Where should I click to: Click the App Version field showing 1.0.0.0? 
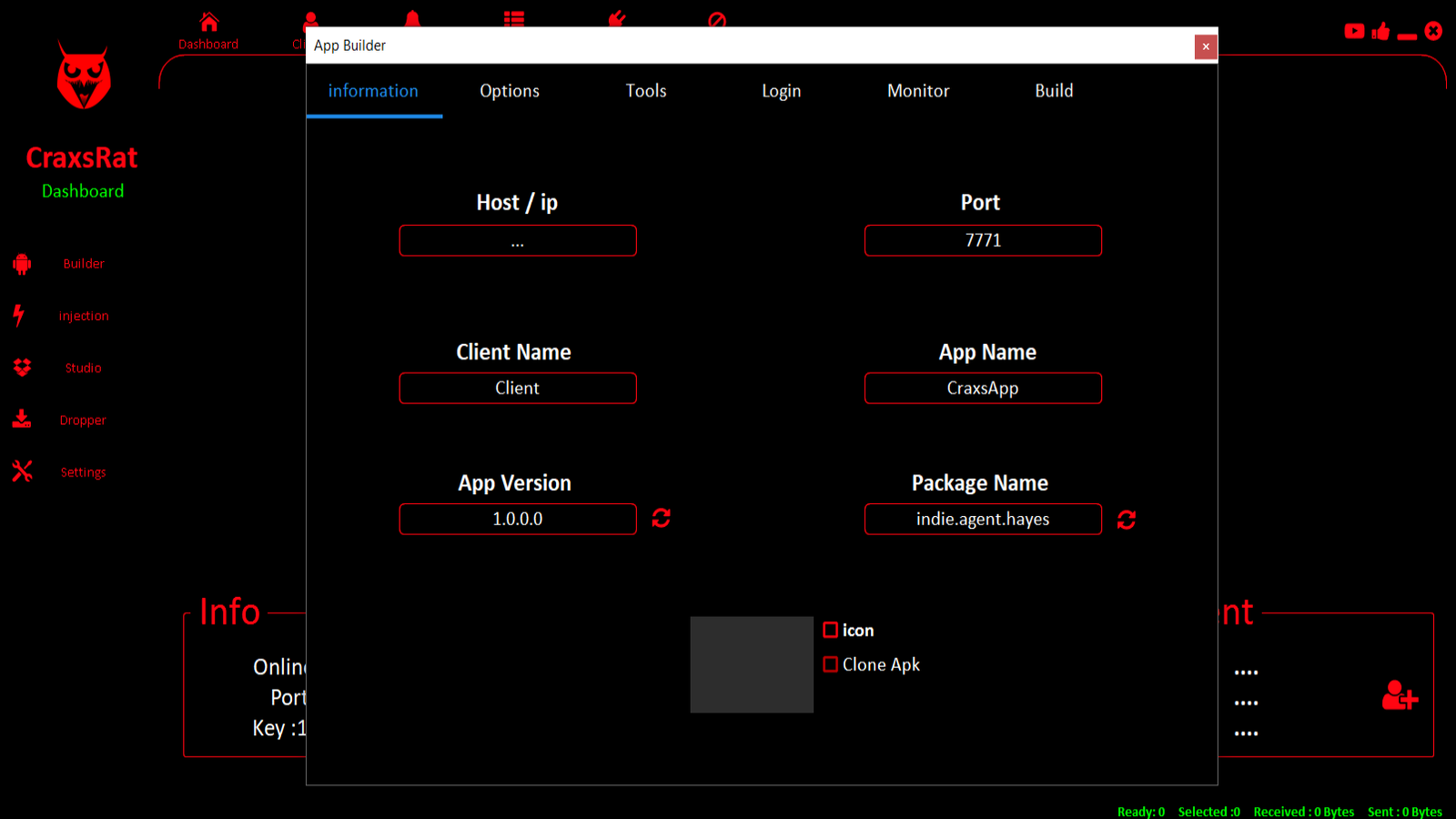tap(518, 519)
